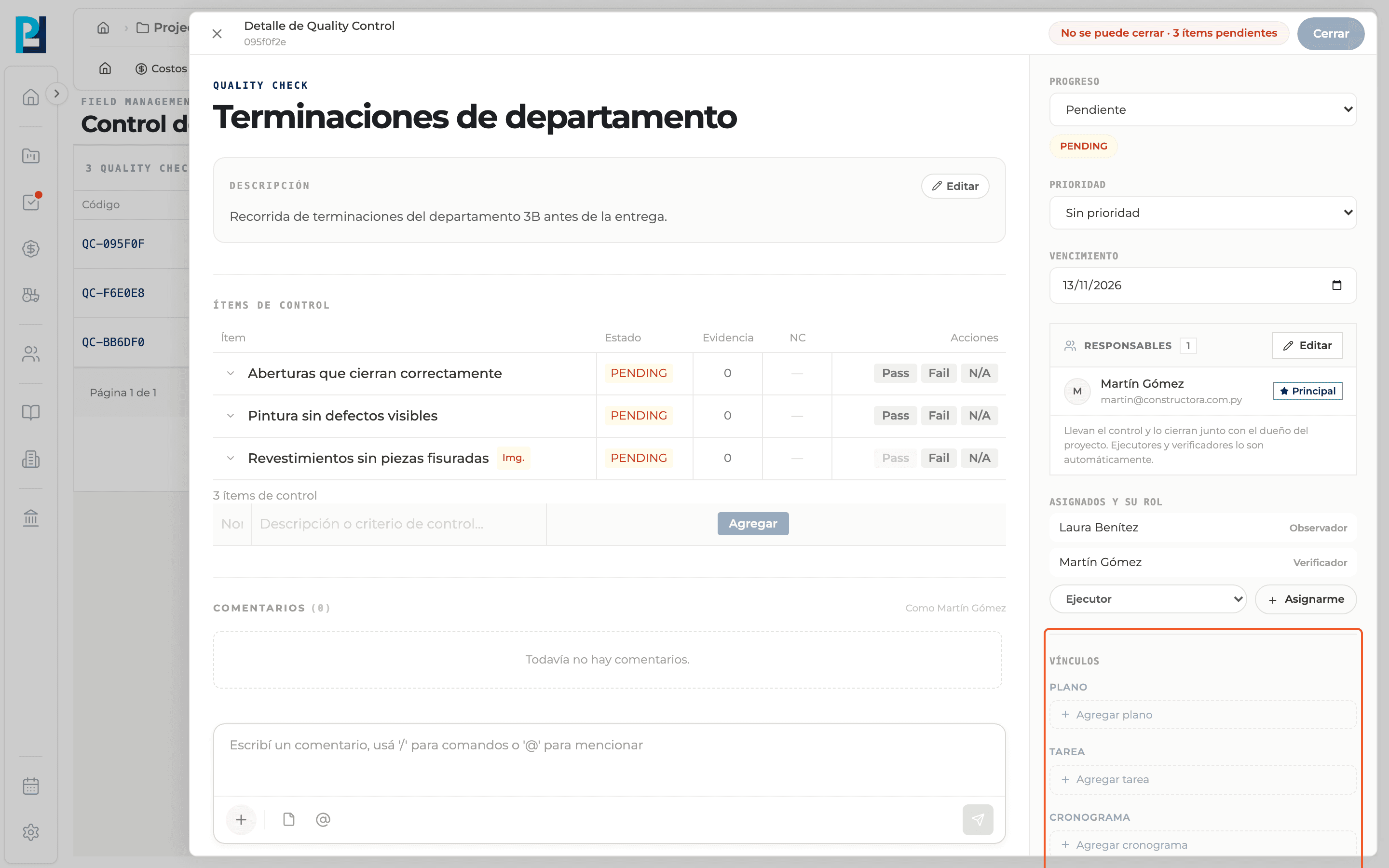The height and width of the screenshot is (868, 1389).
Task: Open the Ejecutor role dropdown
Action: (1148, 599)
